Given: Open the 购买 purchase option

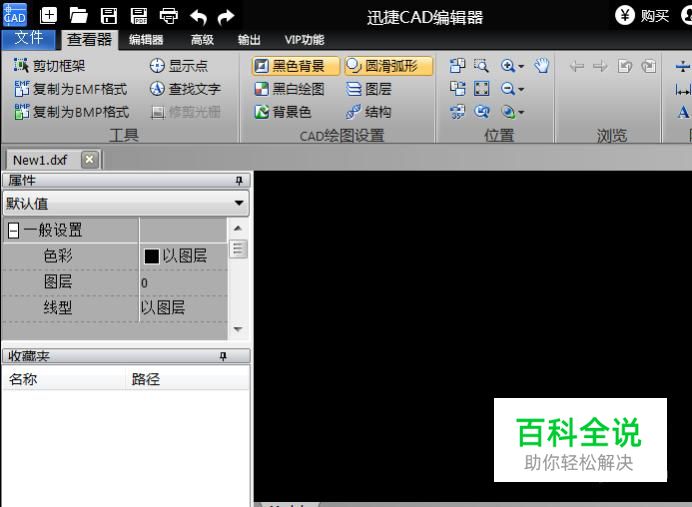Looking at the screenshot, I should click(642, 16).
